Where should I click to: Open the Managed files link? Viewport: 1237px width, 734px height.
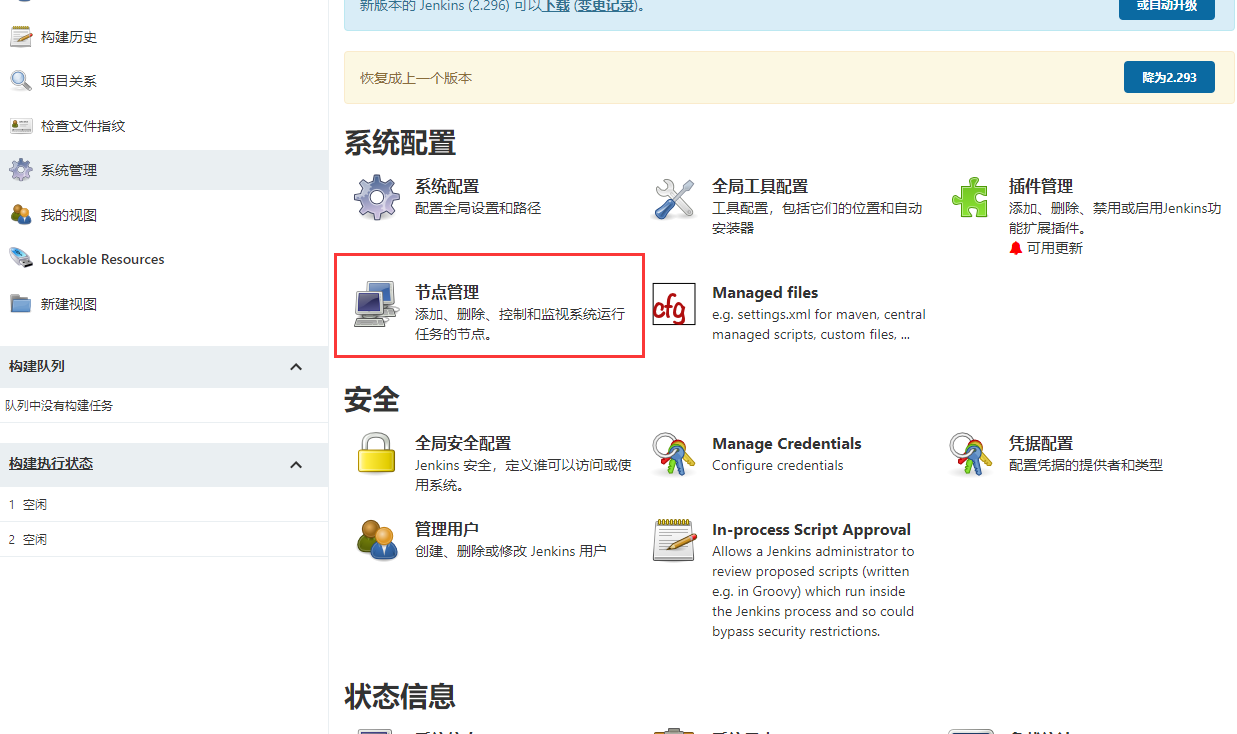(x=765, y=292)
